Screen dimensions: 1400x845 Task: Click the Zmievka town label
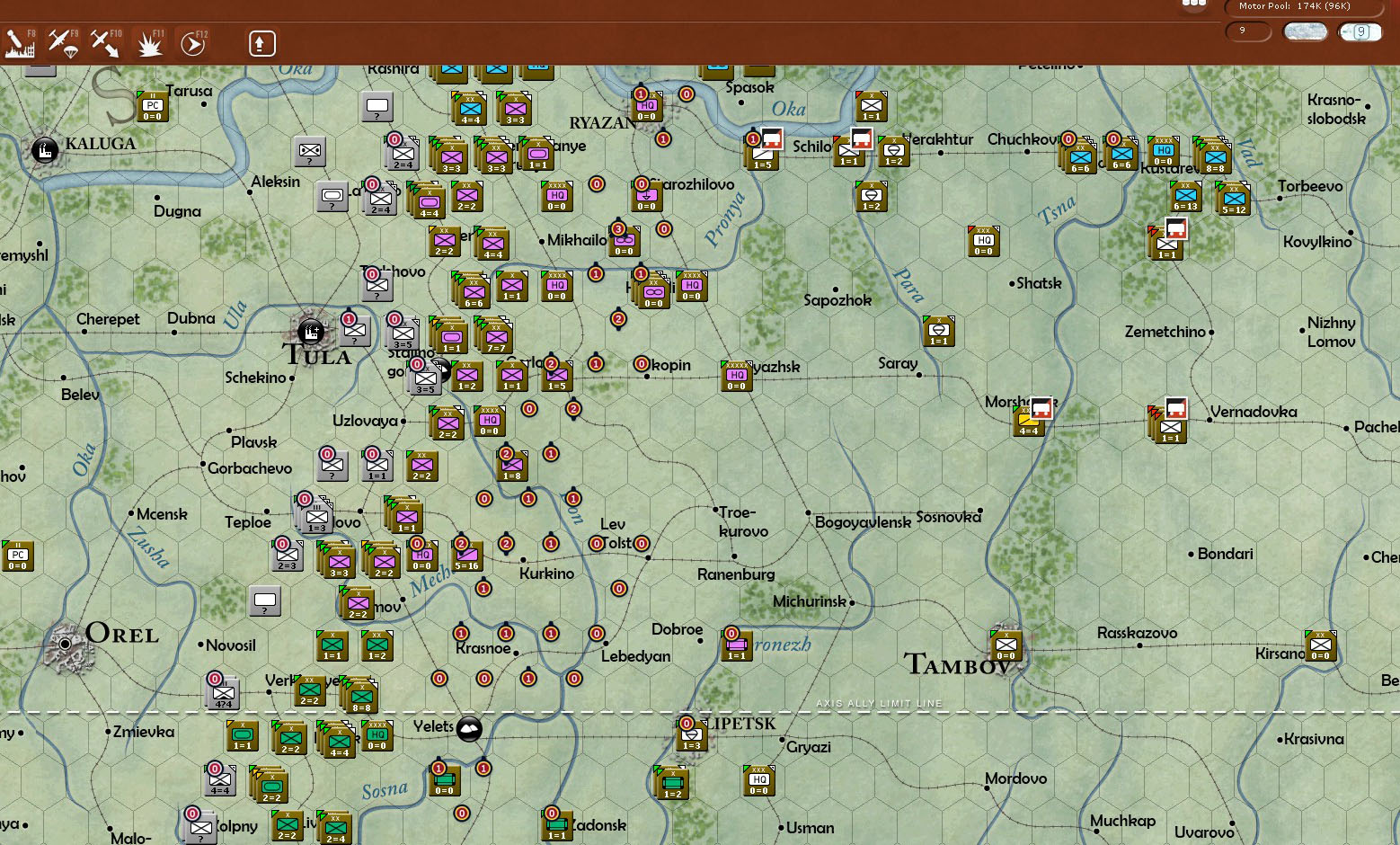(144, 732)
